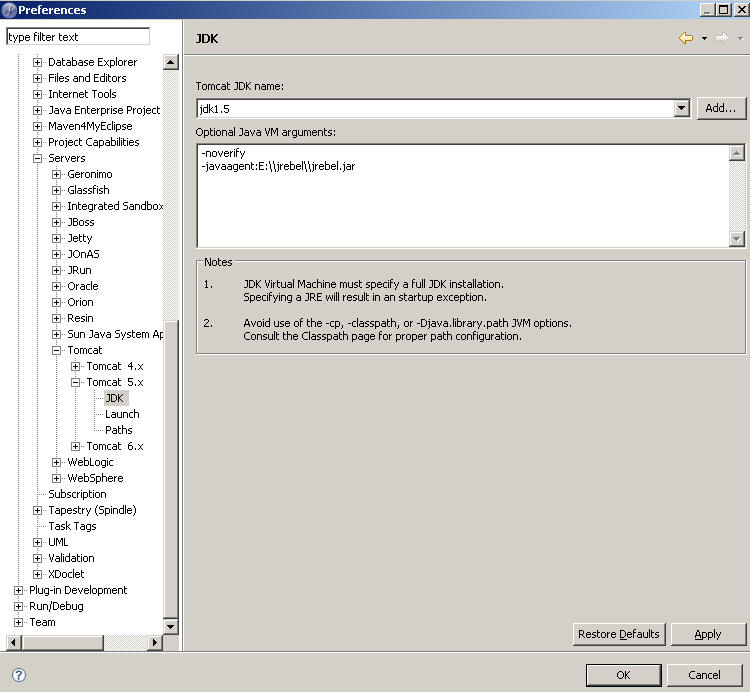
Task: Click the help question mark icon
Action: click(19, 675)
